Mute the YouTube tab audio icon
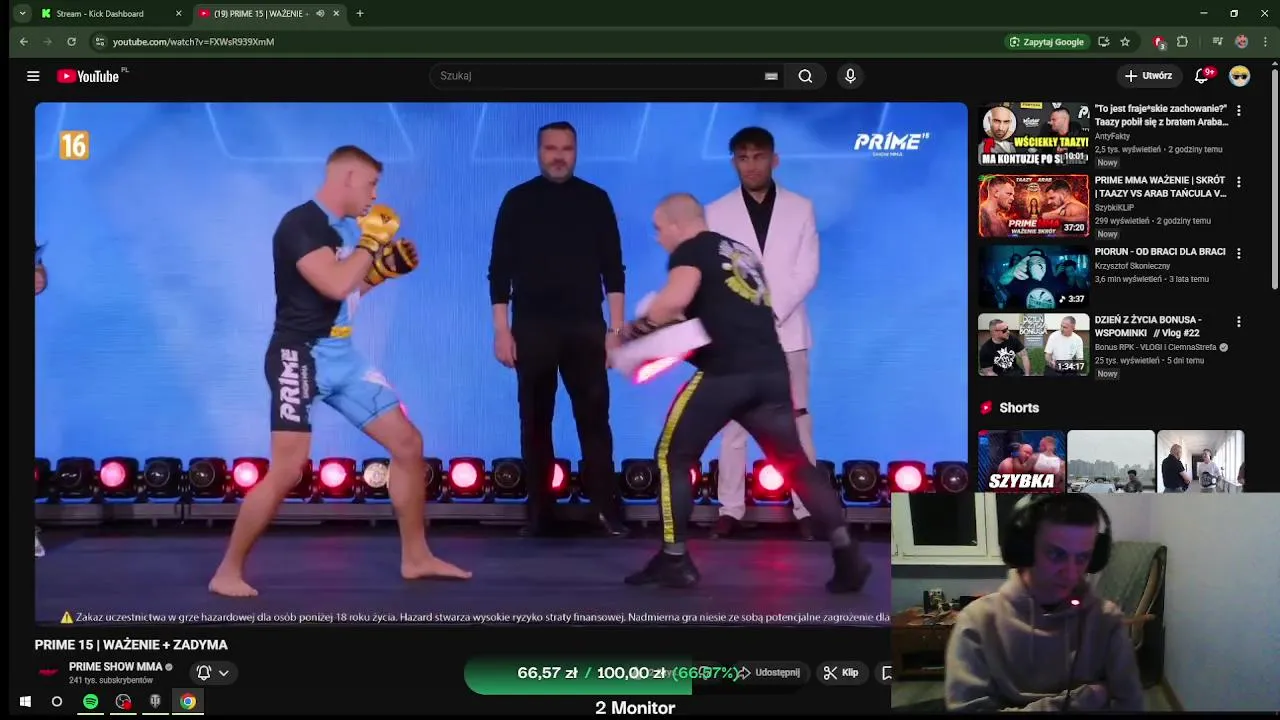Screen dimensions: 1280x720 [320, 13]
